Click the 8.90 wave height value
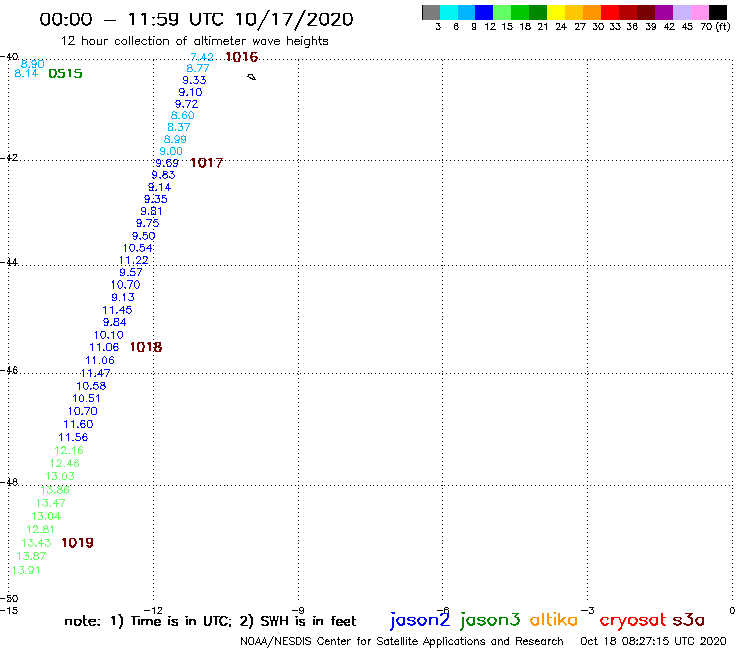 click(33, 64)
